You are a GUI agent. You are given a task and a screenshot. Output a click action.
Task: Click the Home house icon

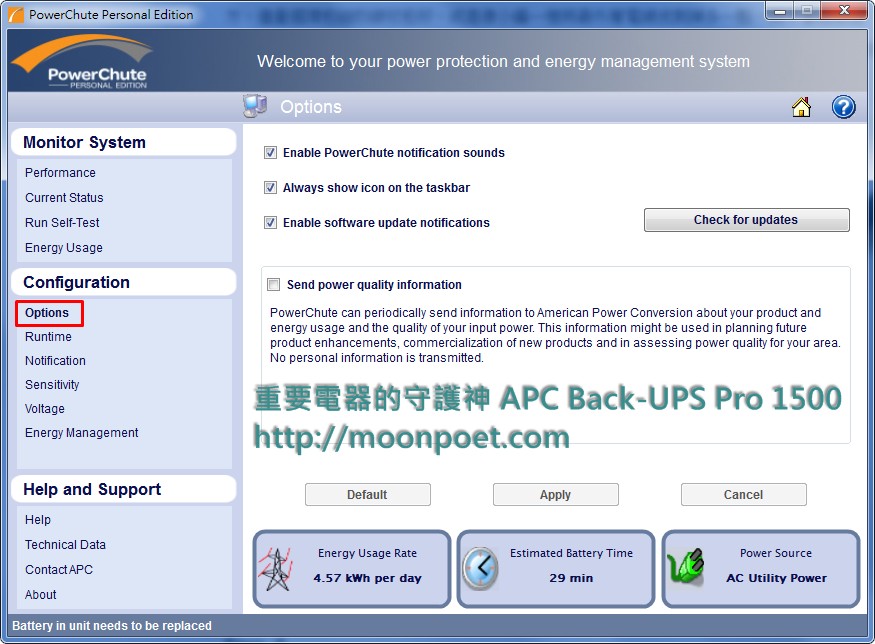click(x=801, y=108)
